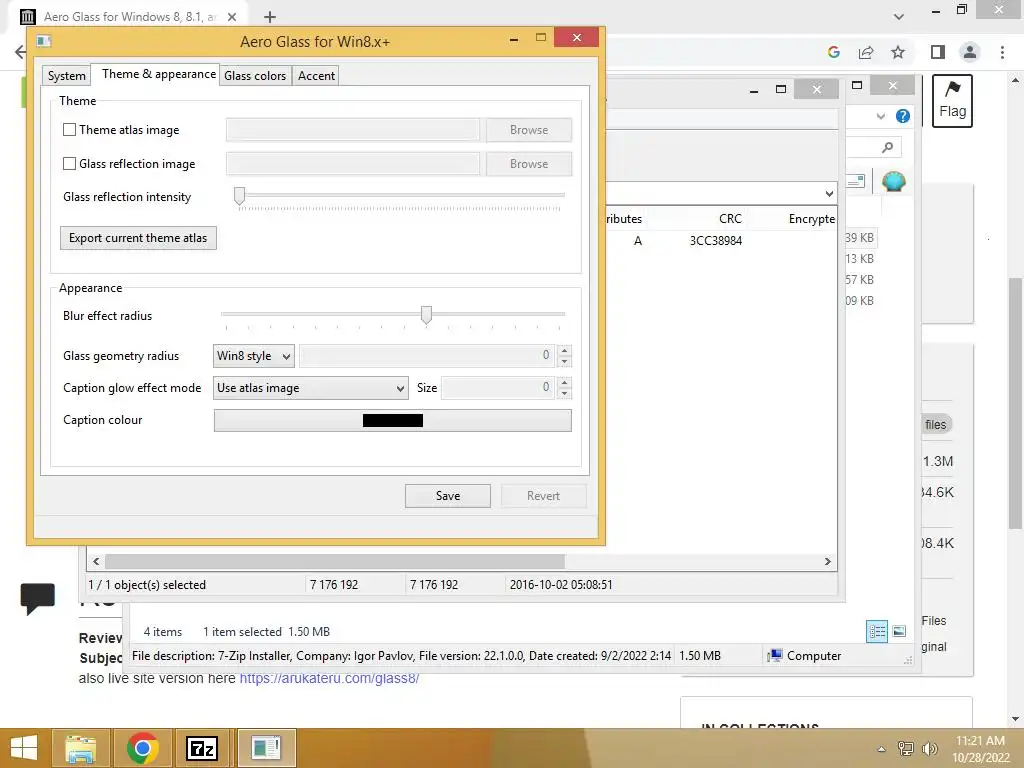This screenshot has height=768, width=1024.
Task: Click the CRC column header in 7-Zip
Action: (x=729, y=219)
